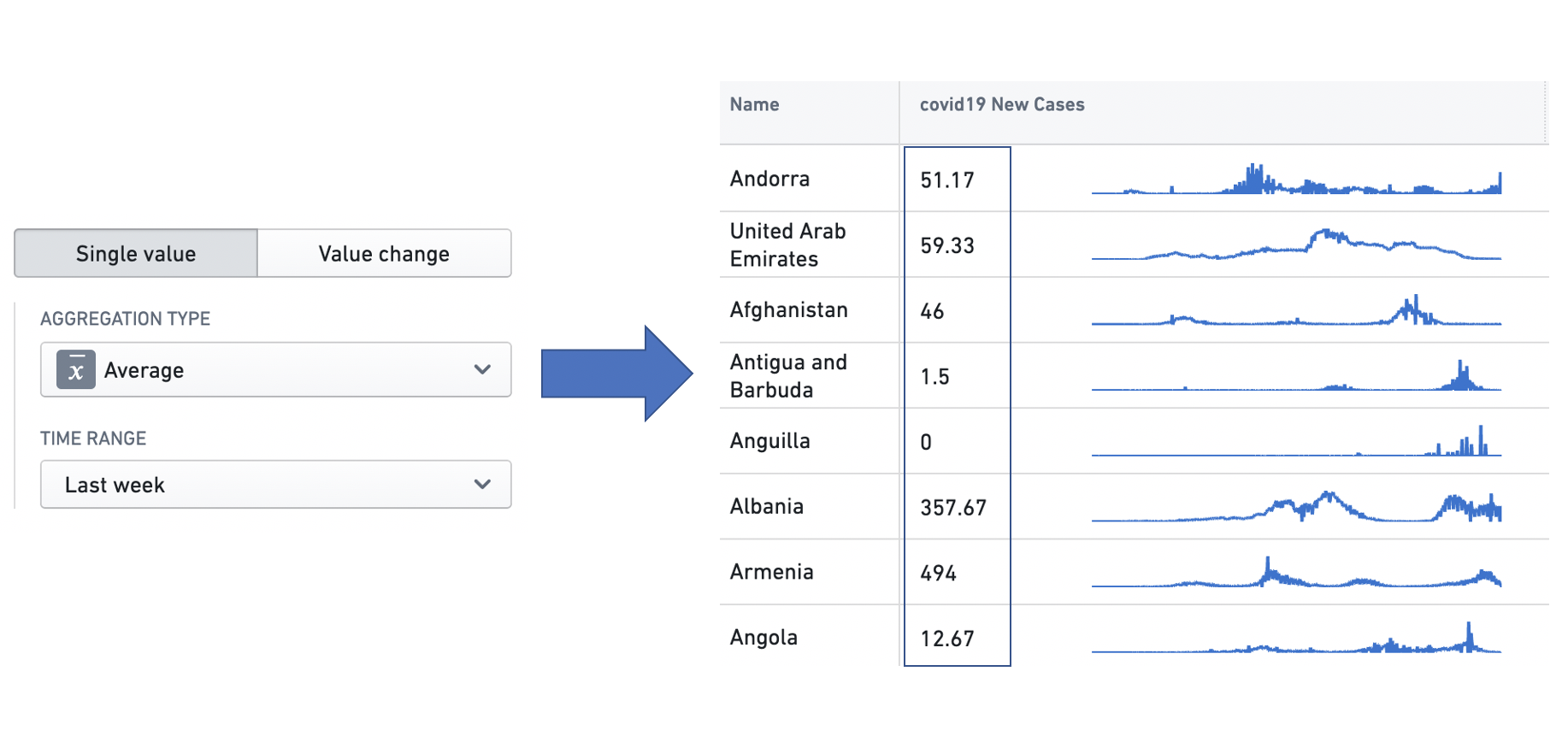The width and height of the screenshot is (1568, 742).
Task: Click the Armenia sparkline chart
Action: point(1296,572)
